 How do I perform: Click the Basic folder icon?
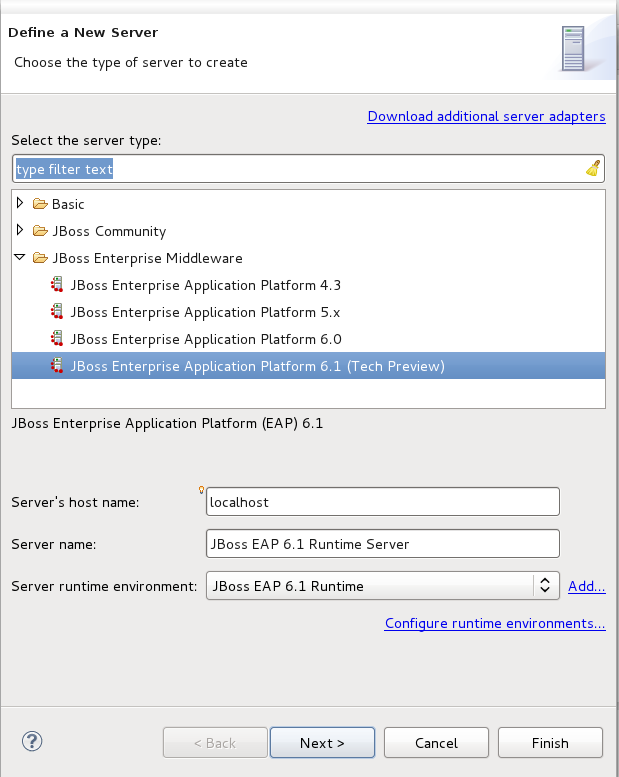coord(40,204)
